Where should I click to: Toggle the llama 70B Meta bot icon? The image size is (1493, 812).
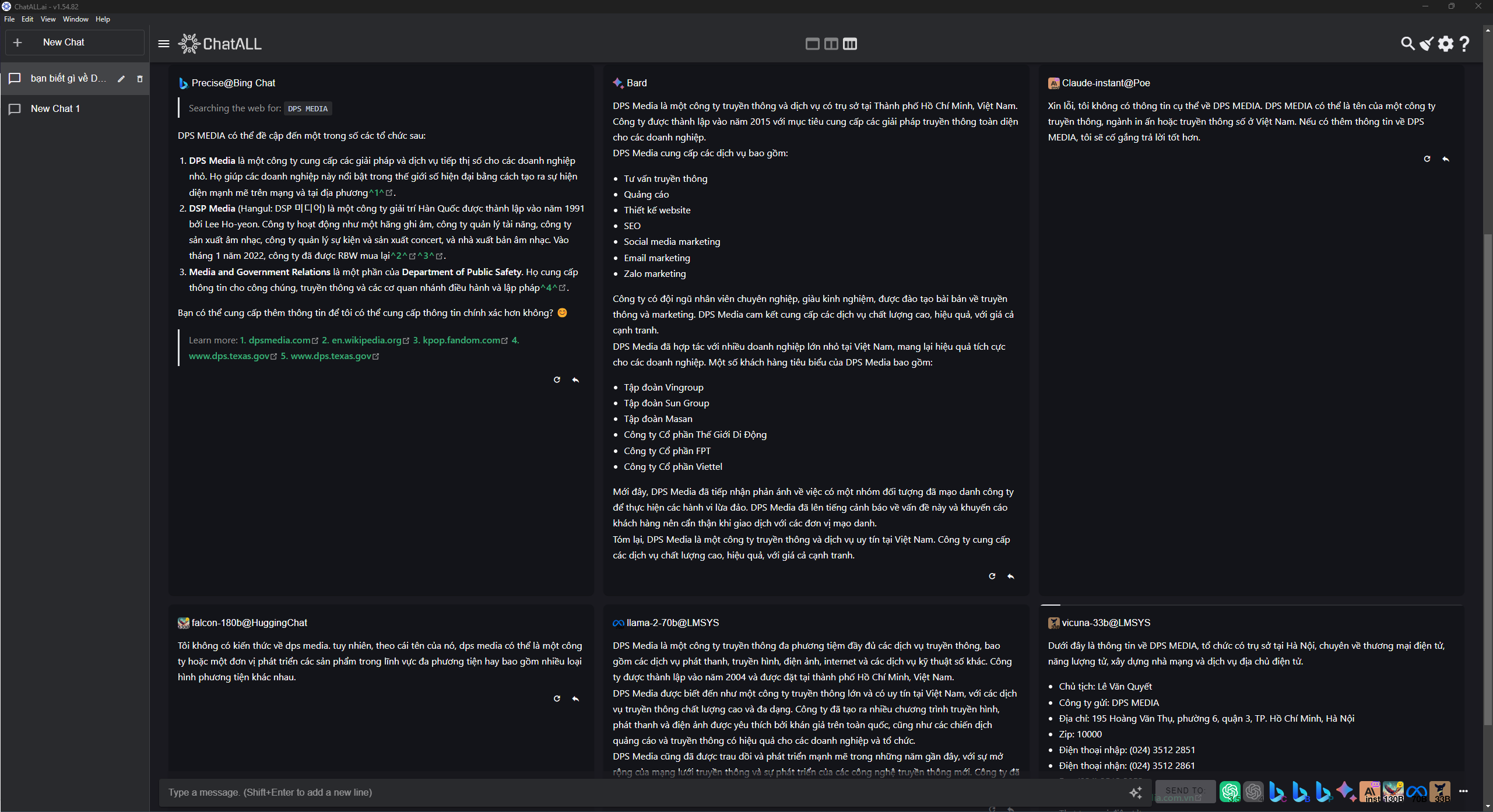[1417, 792]
